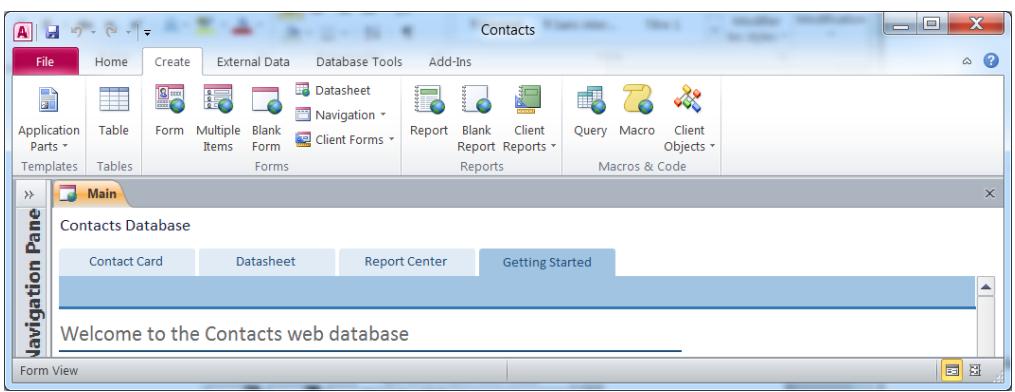
Task: Click the Contacts Database heading
Action: pyautogui.click(x=125, y=226)
